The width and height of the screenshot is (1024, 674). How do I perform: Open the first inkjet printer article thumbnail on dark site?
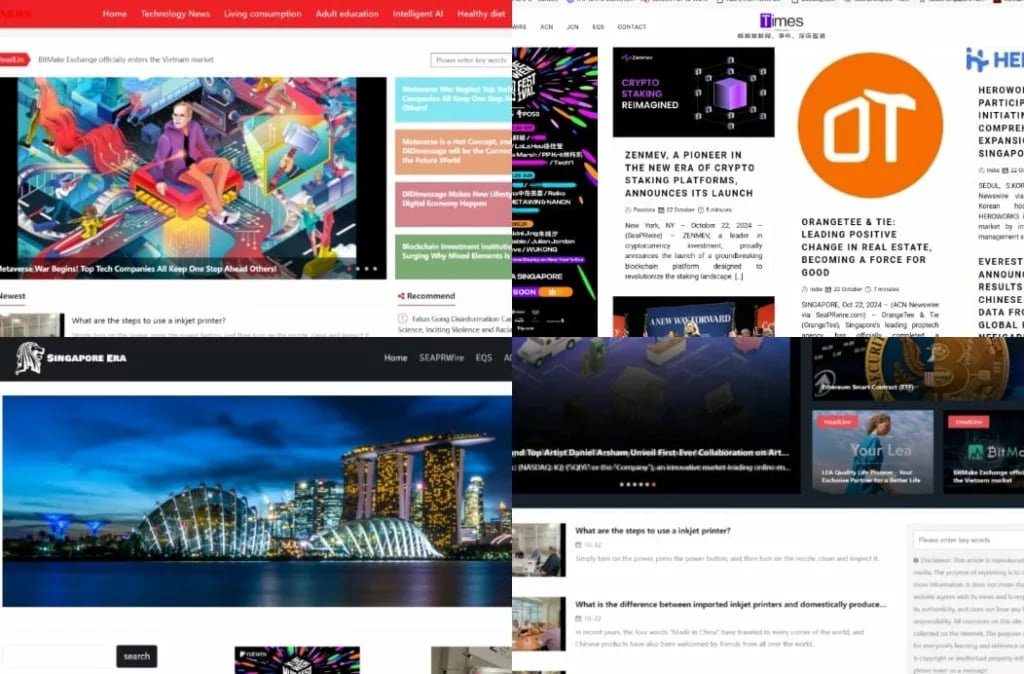tap(539, 549)
